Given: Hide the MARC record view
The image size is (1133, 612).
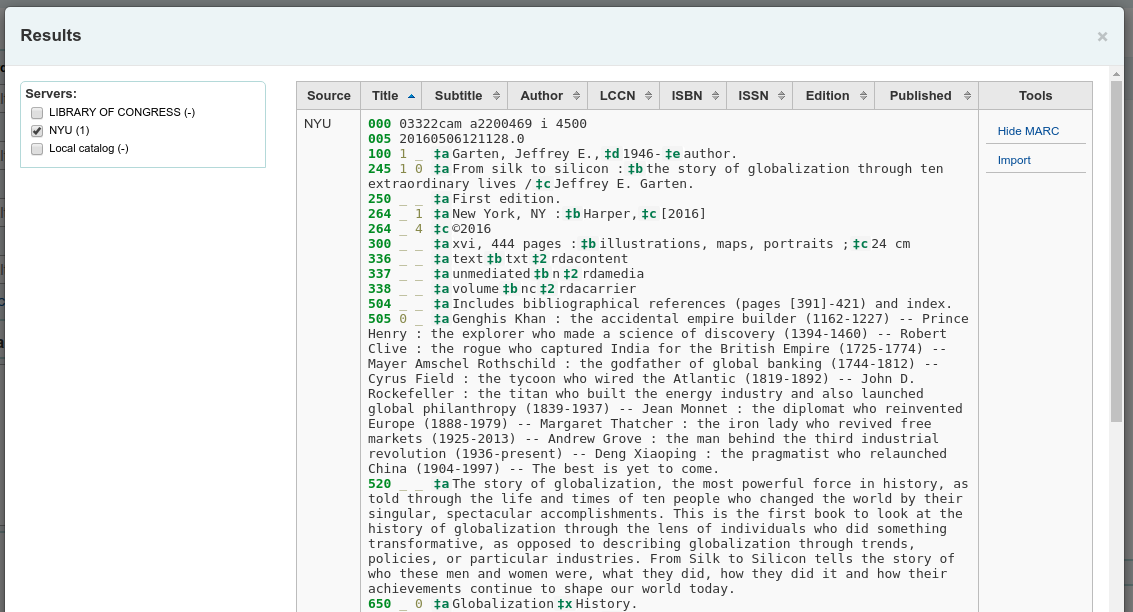Looking at the screenshot, I should [1028, 131].
